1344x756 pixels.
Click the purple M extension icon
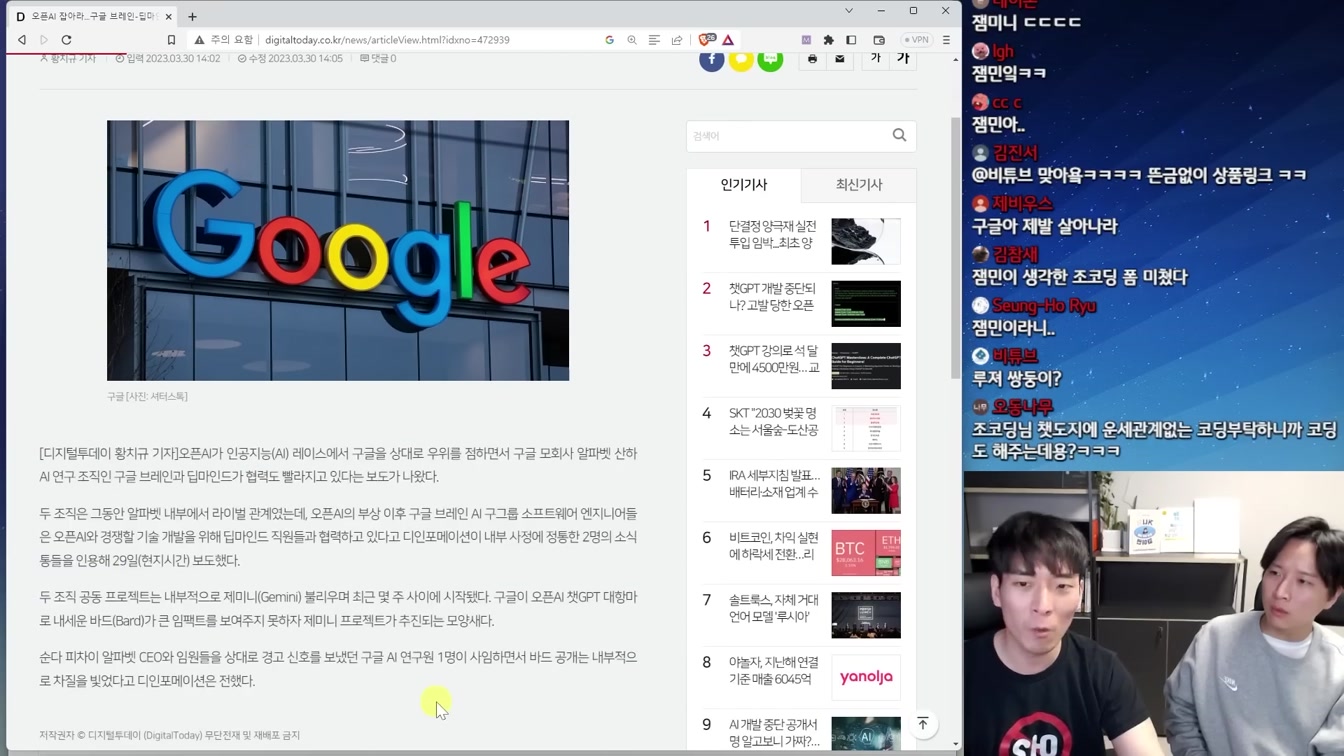tap(806, 40)
